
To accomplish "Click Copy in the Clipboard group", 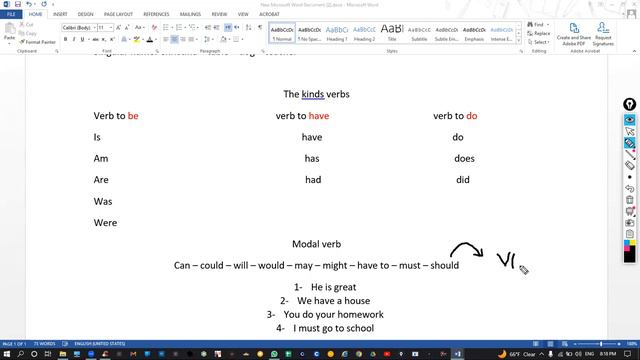I will pos(28,33).
